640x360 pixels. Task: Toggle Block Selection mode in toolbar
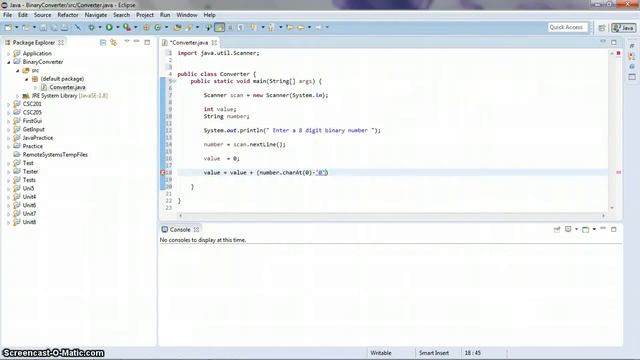[x=230, y=27]
